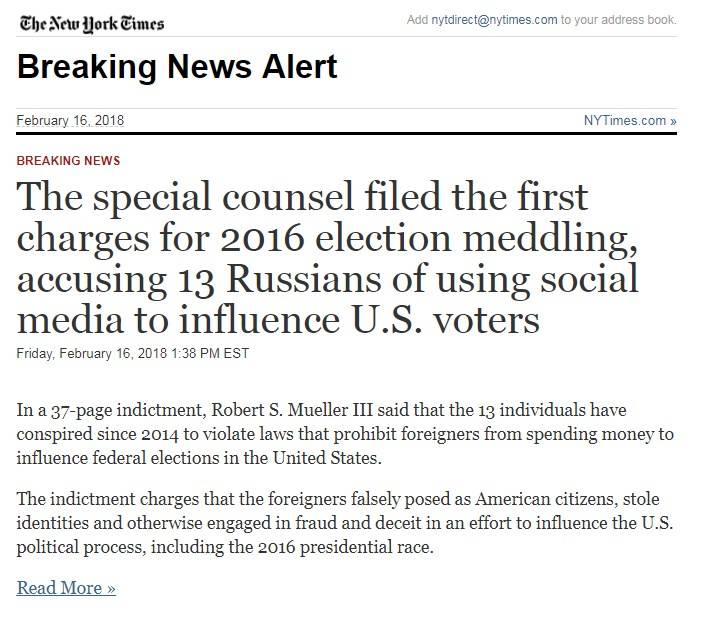The image size is (705, 618).
Task: Click the Breaking News Alert heading
Action: 177,67
